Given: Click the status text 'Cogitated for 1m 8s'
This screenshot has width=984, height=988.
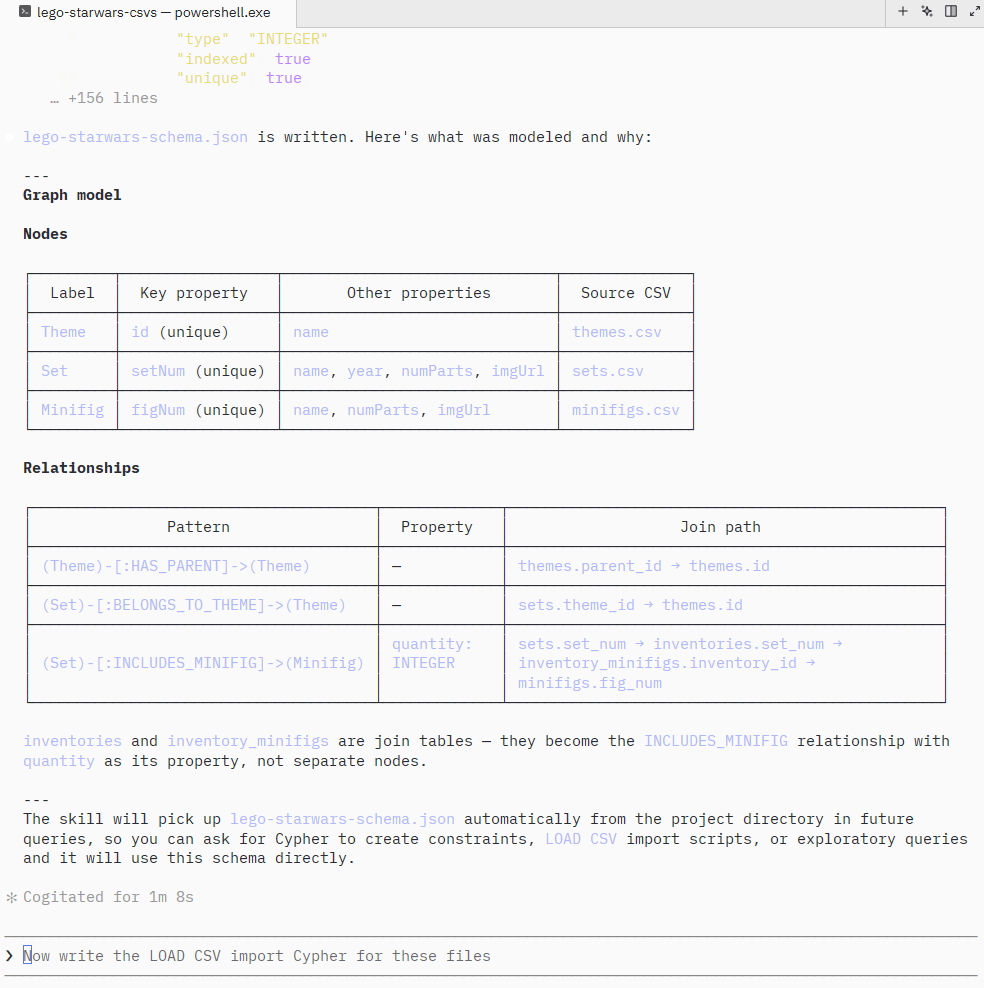Looking at the screenshot, I should click(x=108, y=897).
